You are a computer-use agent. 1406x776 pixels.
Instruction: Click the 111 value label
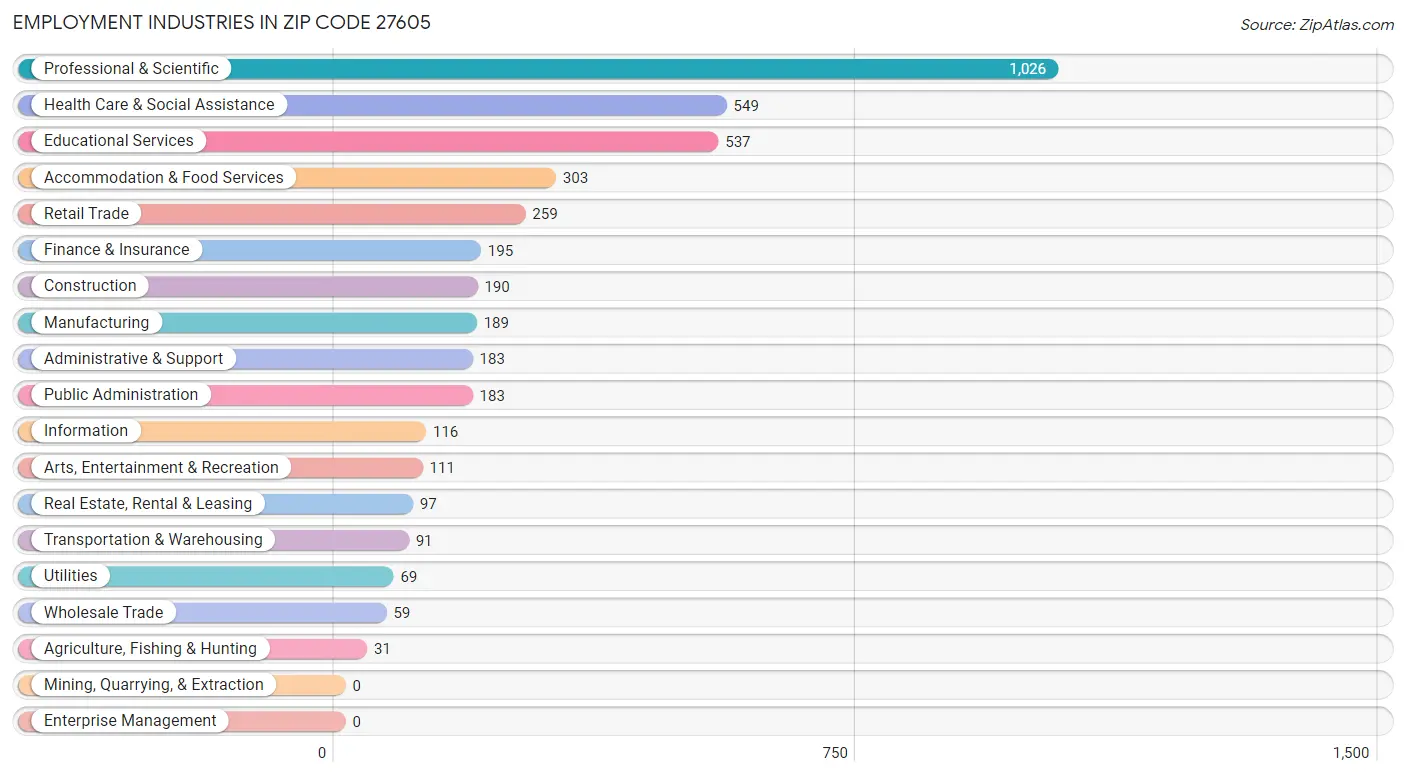pyautogui.click(x=442, y=468)
